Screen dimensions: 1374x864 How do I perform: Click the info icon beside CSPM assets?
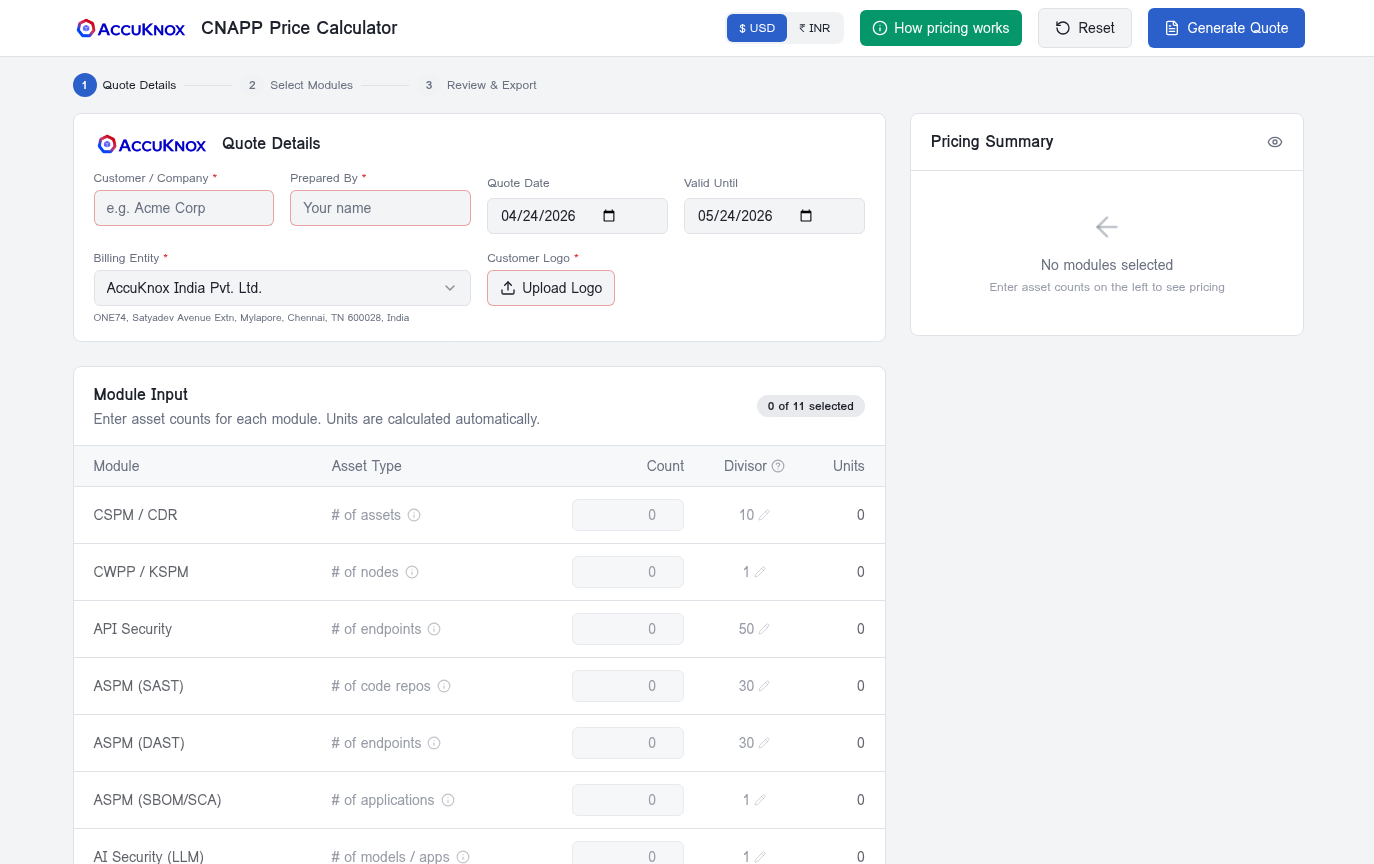414,515
